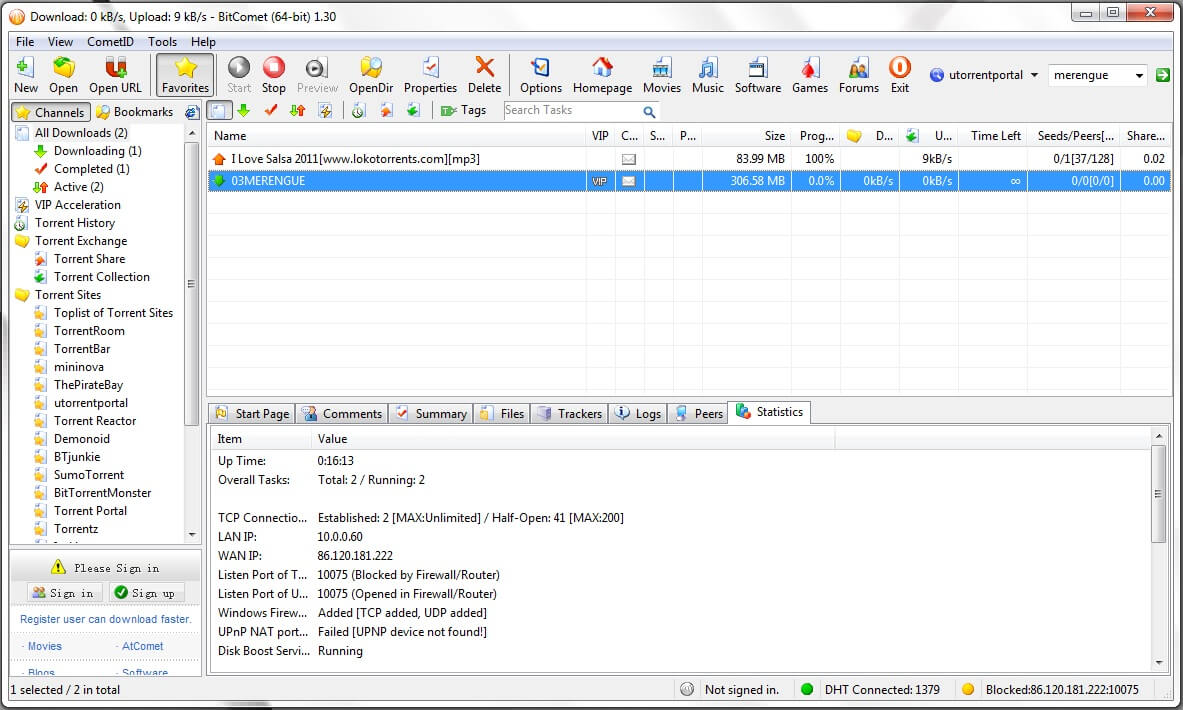This screenshot has width=1183, height=710.
Task: Open the Help menu
Action: click(x=203, y=41)
